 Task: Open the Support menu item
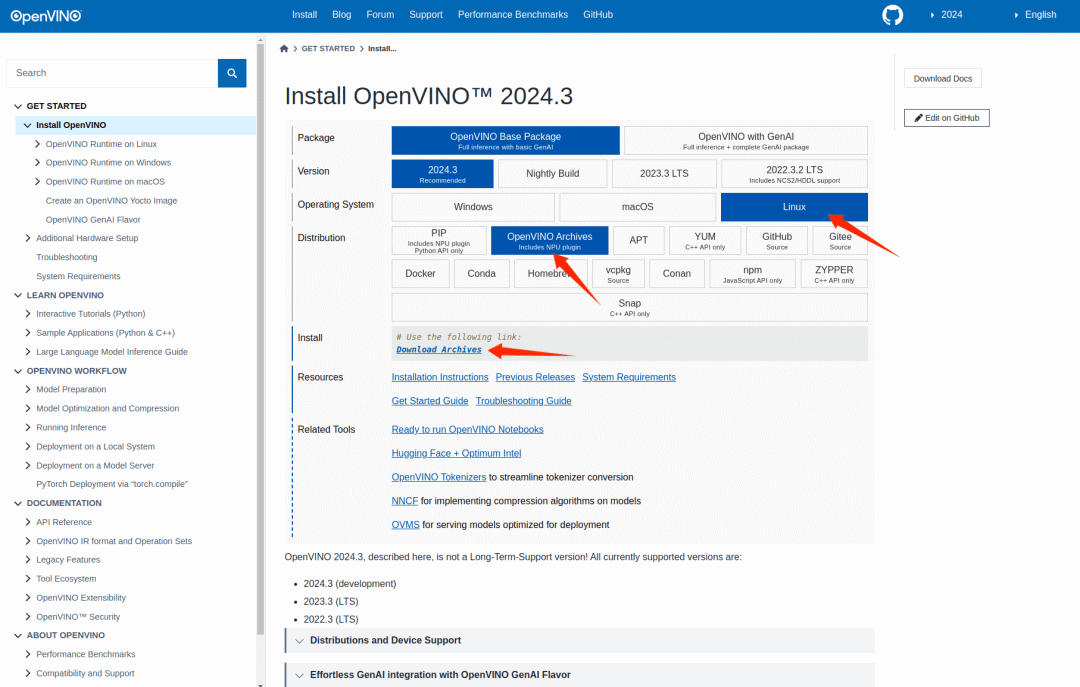426,14
